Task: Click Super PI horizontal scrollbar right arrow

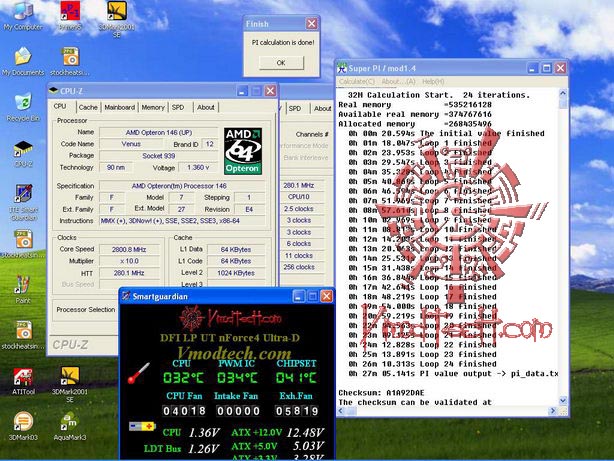Action: [x=553, y=411]
